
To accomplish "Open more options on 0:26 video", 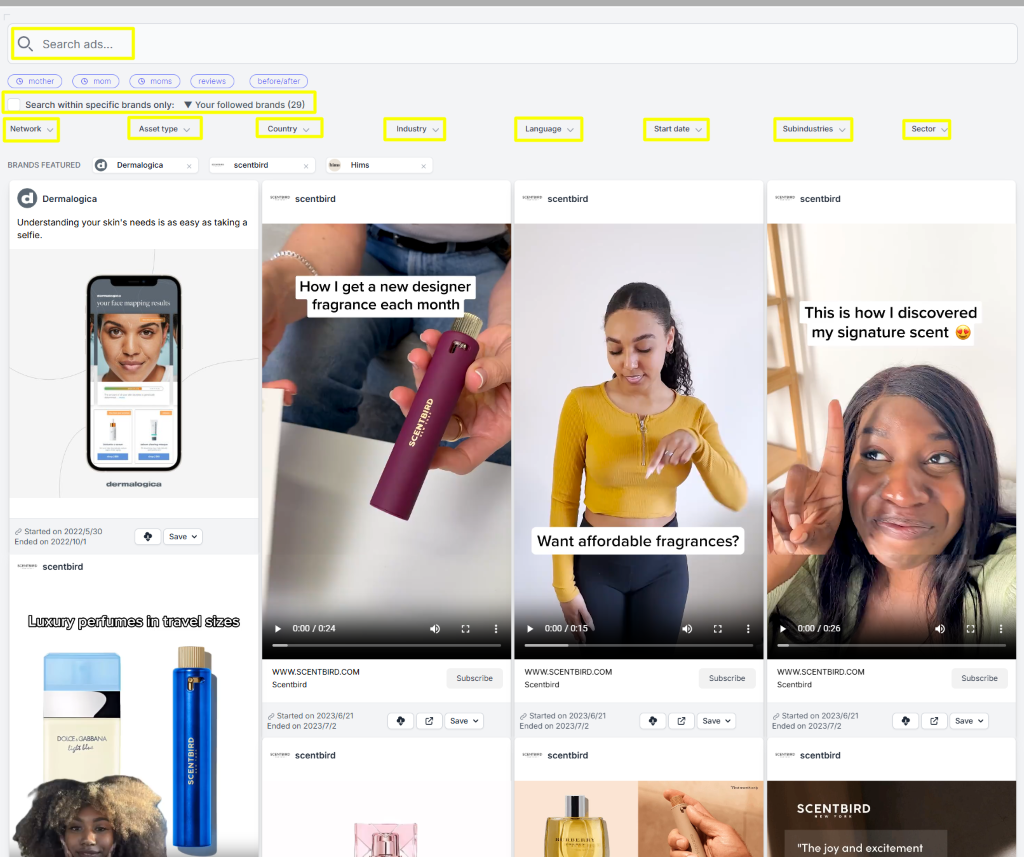I will 1000,628.
